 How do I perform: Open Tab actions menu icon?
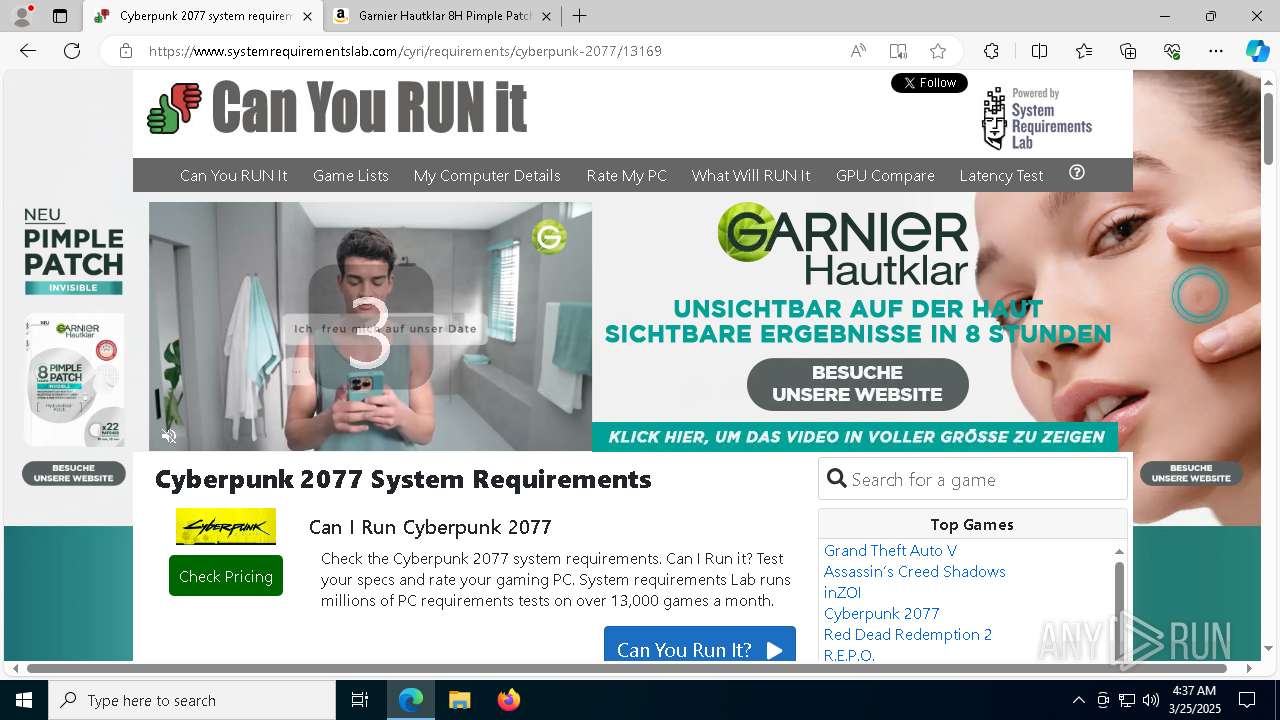60,16
